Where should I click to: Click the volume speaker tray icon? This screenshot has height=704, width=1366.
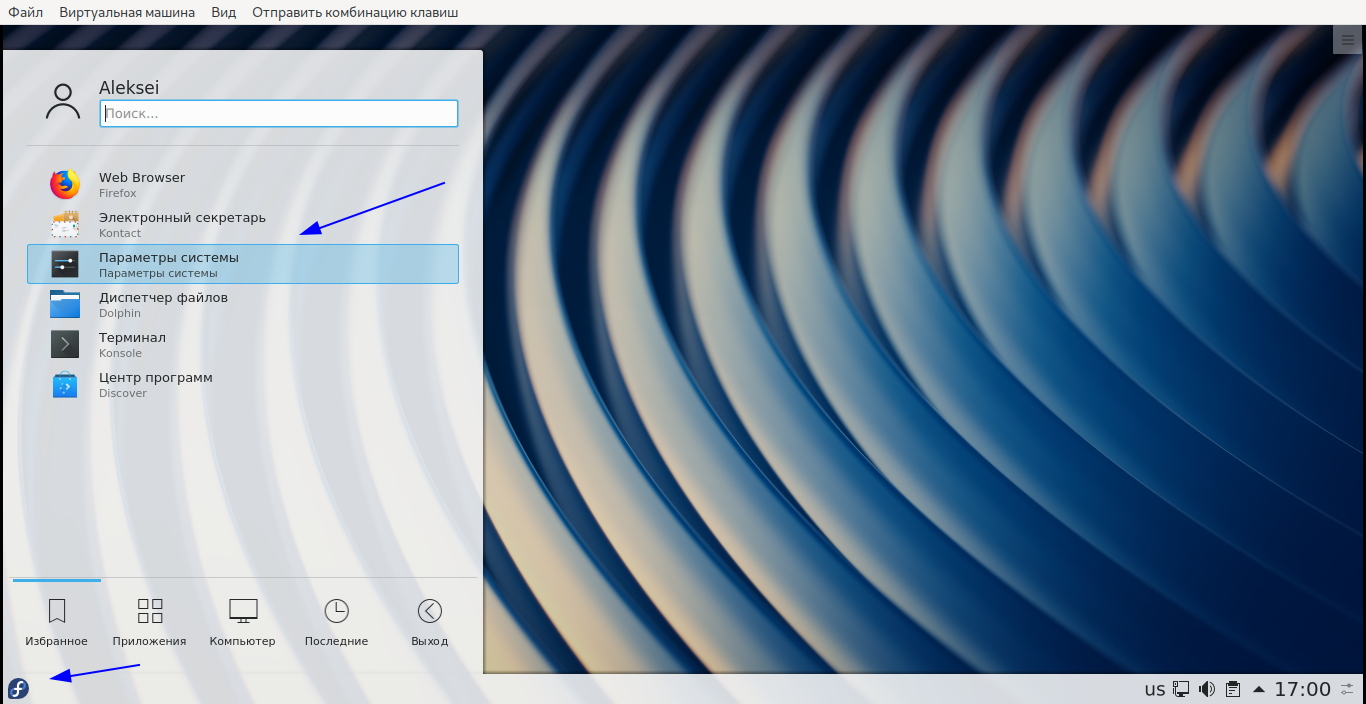coord(1207,689)
